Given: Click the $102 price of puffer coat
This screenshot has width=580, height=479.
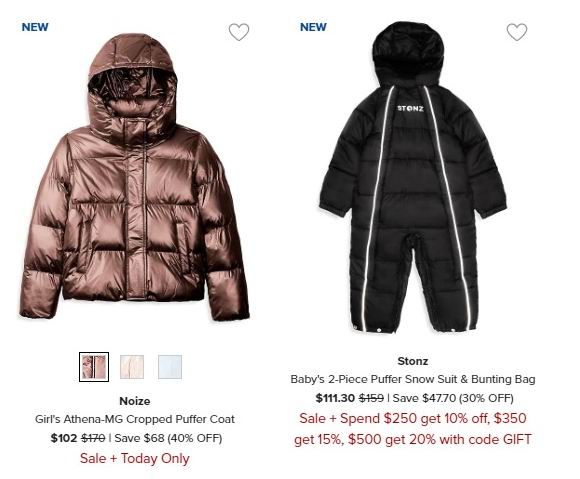Looking at the screenshot, I should [64, 438].
